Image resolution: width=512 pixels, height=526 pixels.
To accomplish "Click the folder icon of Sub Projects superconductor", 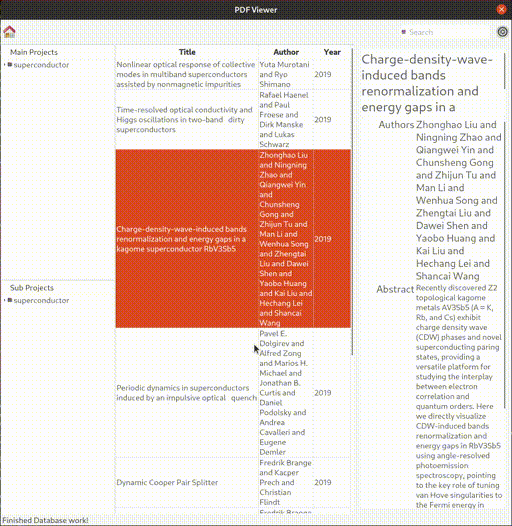I will [10, 300].
